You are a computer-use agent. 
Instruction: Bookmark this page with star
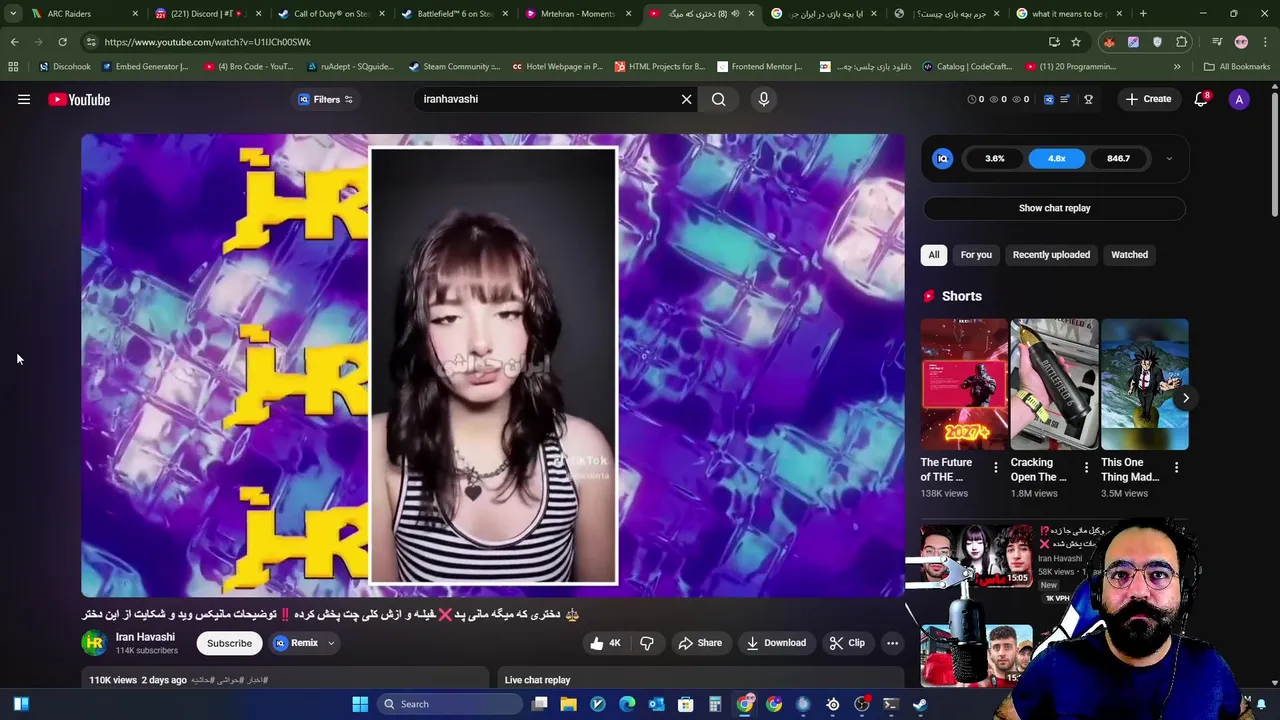(x=1076, y=42)
